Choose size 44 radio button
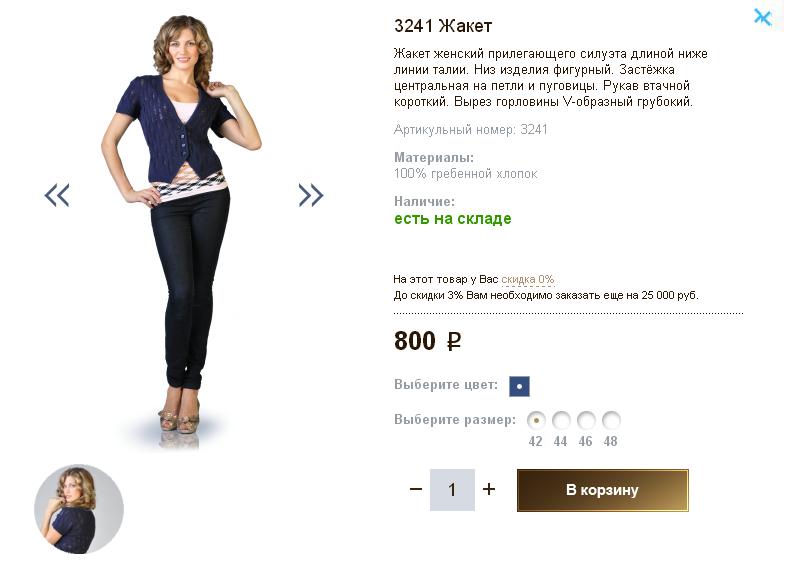788x582 pixels. (561, 420)
